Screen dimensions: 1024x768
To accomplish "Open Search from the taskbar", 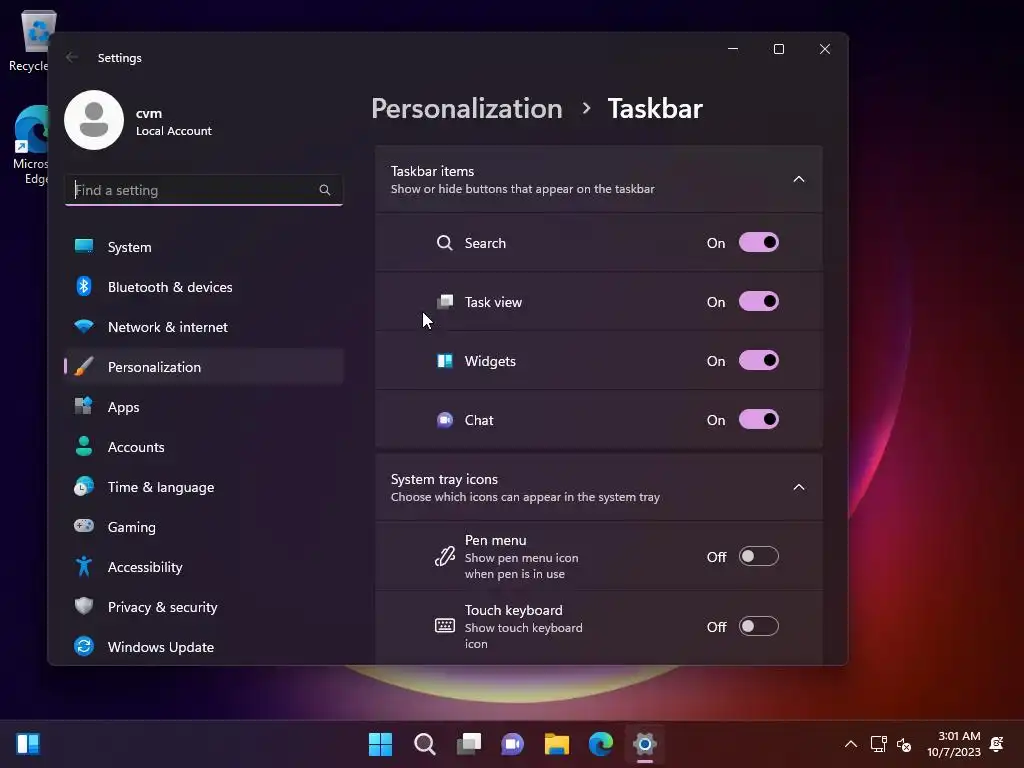I will point(424,744).
